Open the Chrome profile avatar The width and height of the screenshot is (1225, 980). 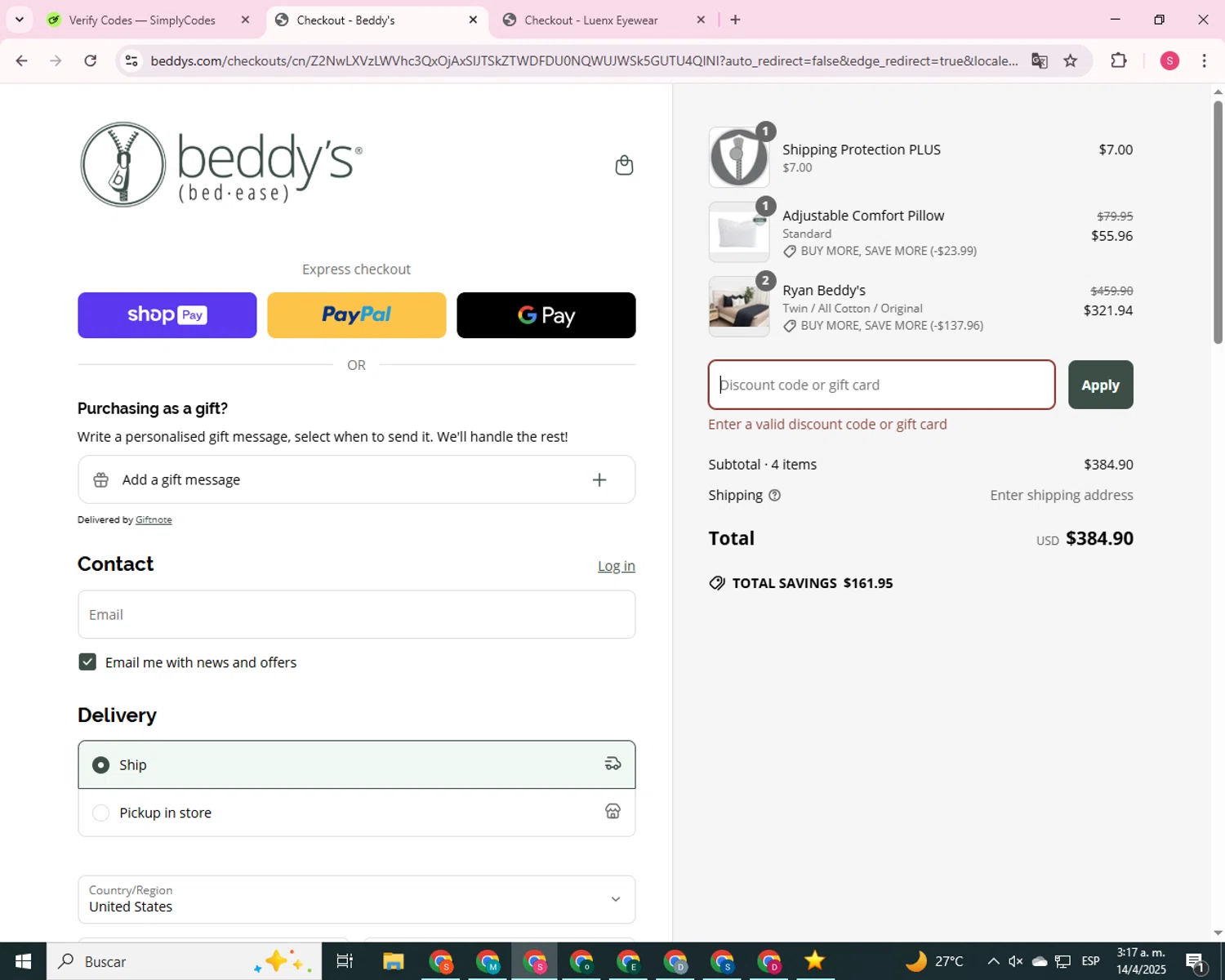pos(1169,60)
